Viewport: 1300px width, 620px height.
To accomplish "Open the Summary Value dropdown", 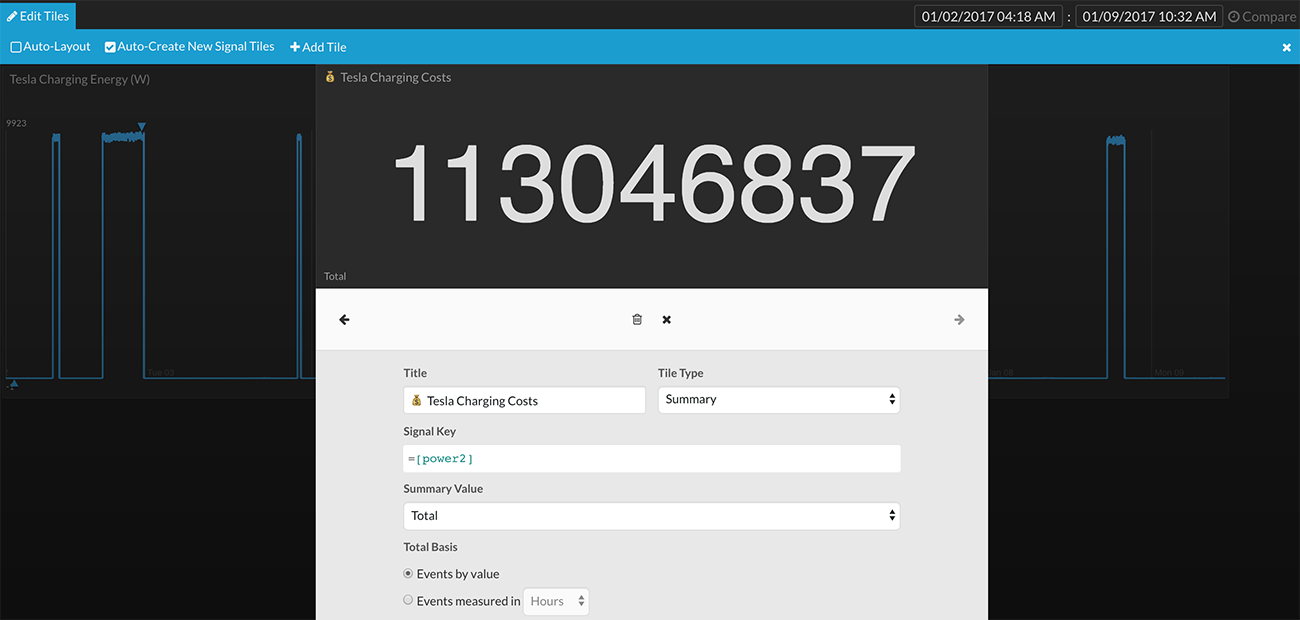I will [x=651, y=516].
